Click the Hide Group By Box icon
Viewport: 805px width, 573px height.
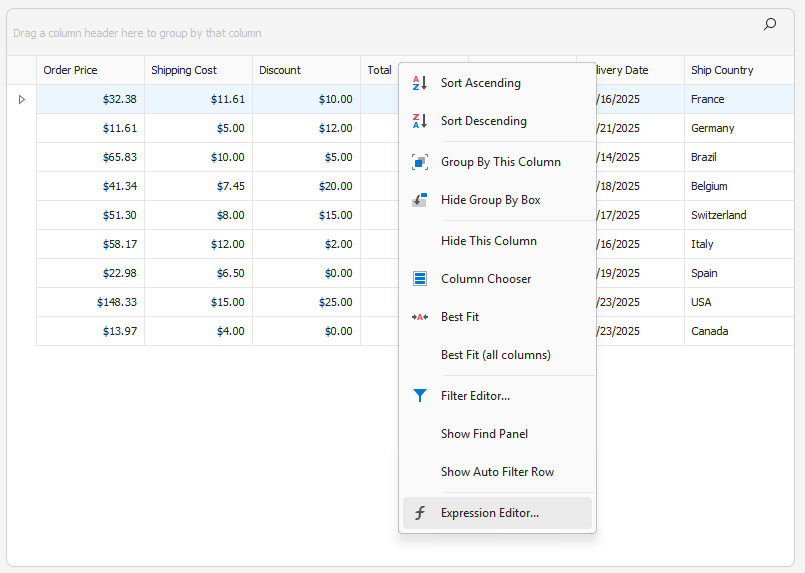(x=419, y=200)
